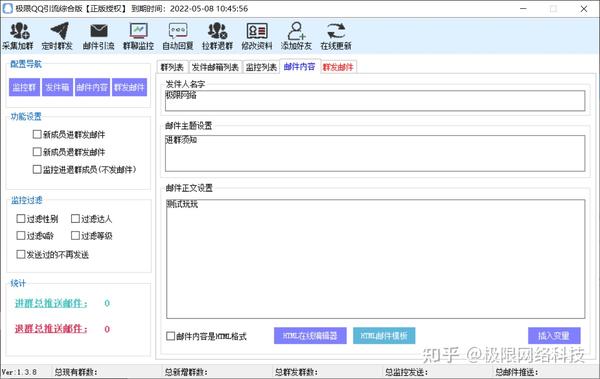The height and width of the screenshot is (379, 600).
Task: Click the 监控群 navigation button
Action: (24, 88)
